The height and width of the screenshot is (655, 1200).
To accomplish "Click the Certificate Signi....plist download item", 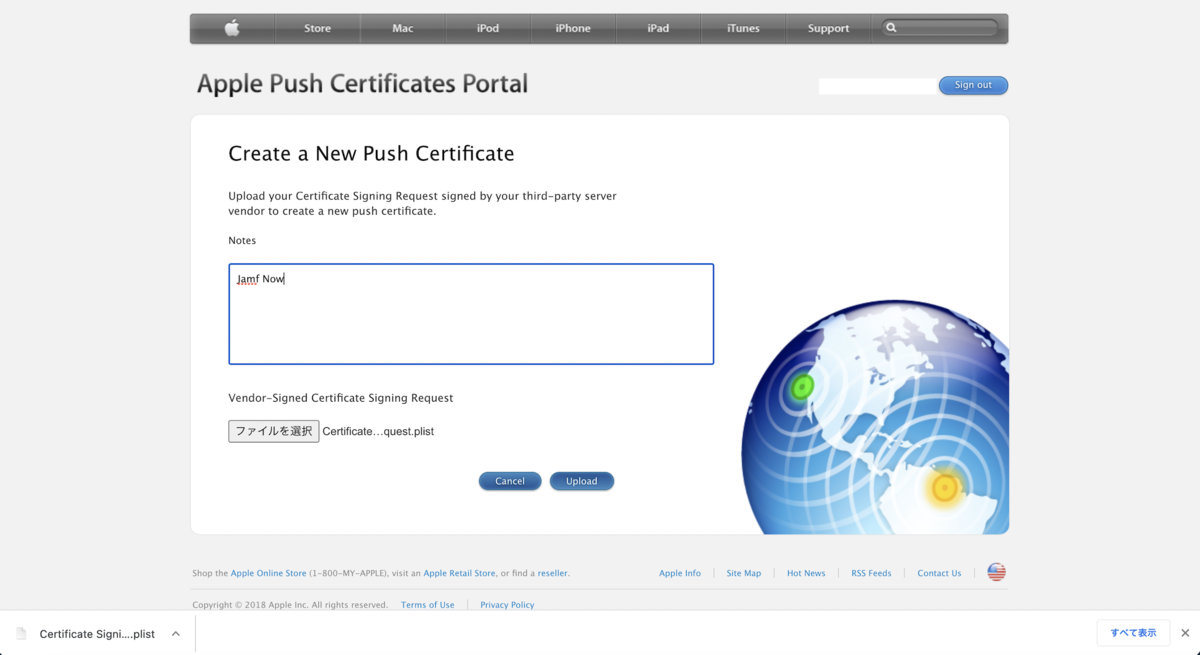I will click(97, 634).
